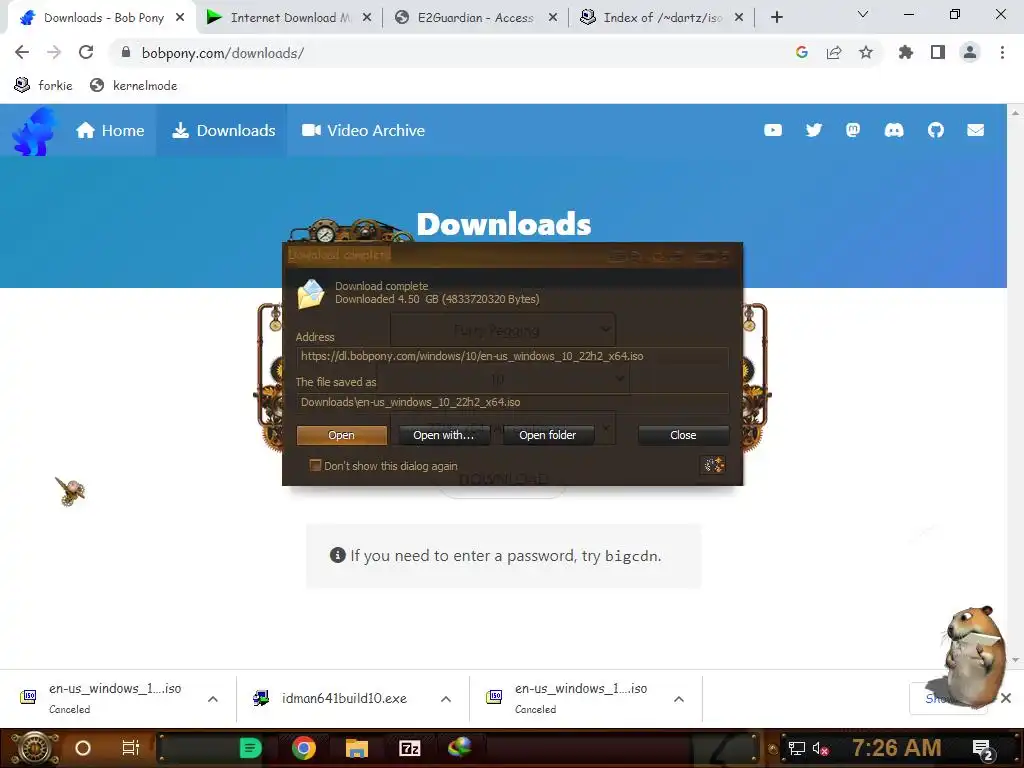Click the Address field in the dialog
Viewport: 1024px width, 768px height.
513,357
